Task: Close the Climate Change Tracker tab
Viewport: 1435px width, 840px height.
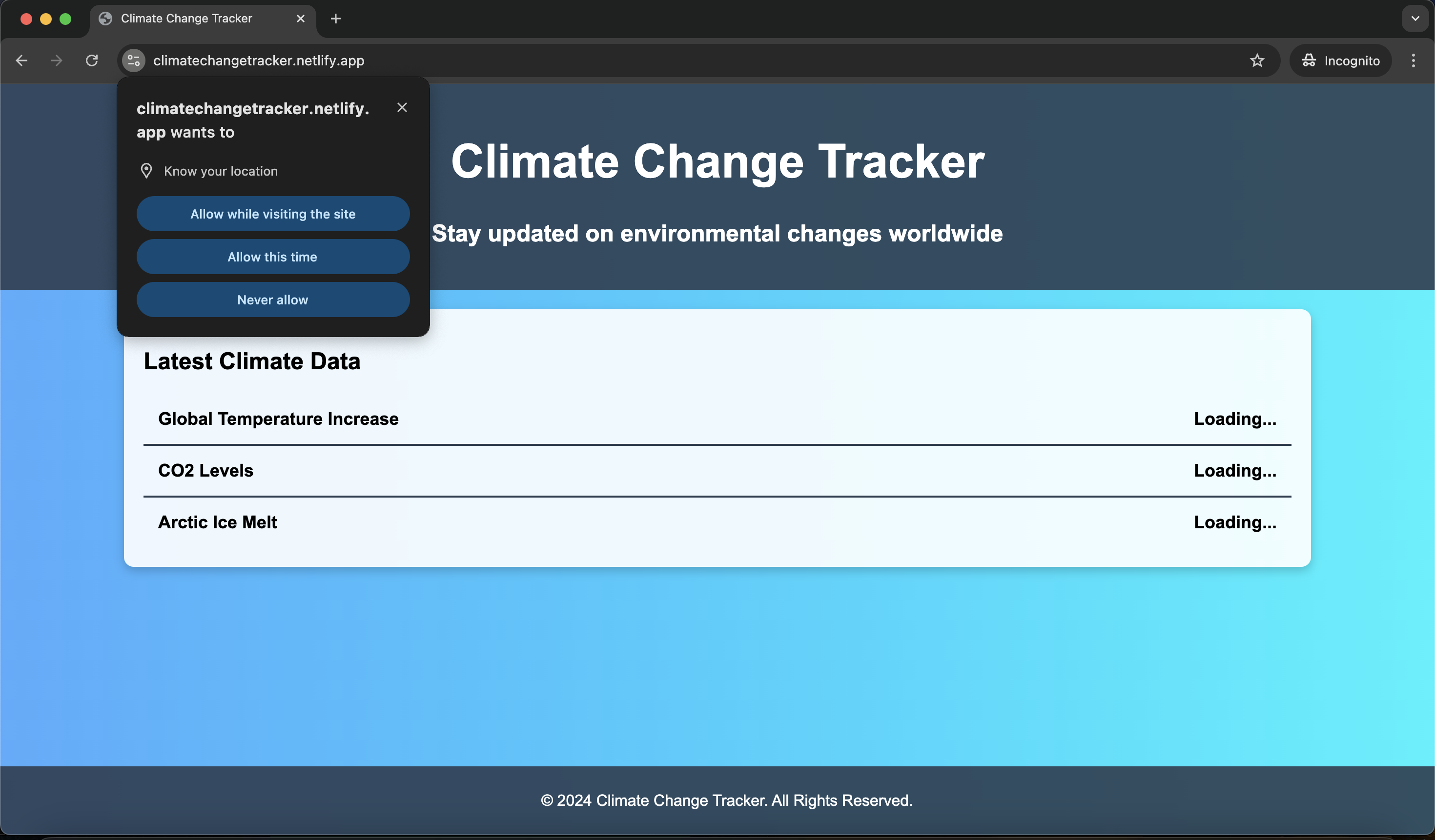Action: pyautogui.click(x=300, y=18)
